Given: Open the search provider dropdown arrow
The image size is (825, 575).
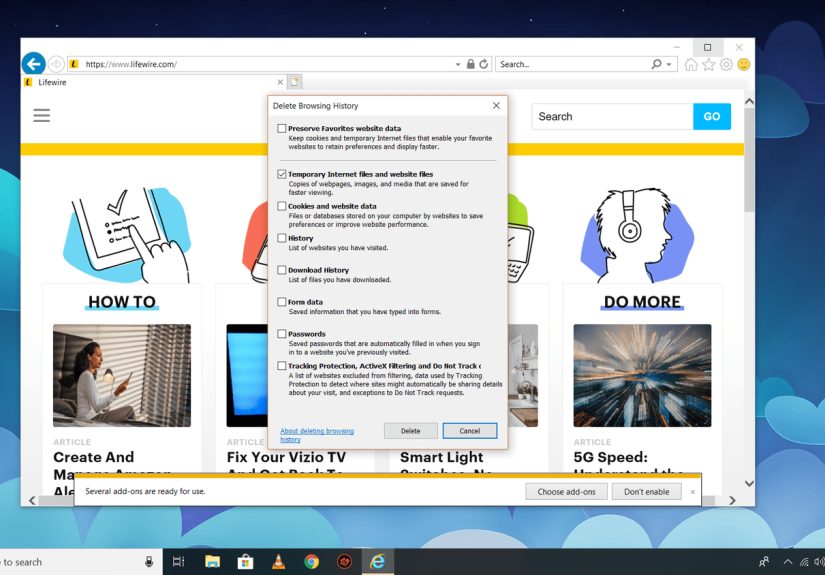Looking at the screenshot, I should (x=669, y=64).
